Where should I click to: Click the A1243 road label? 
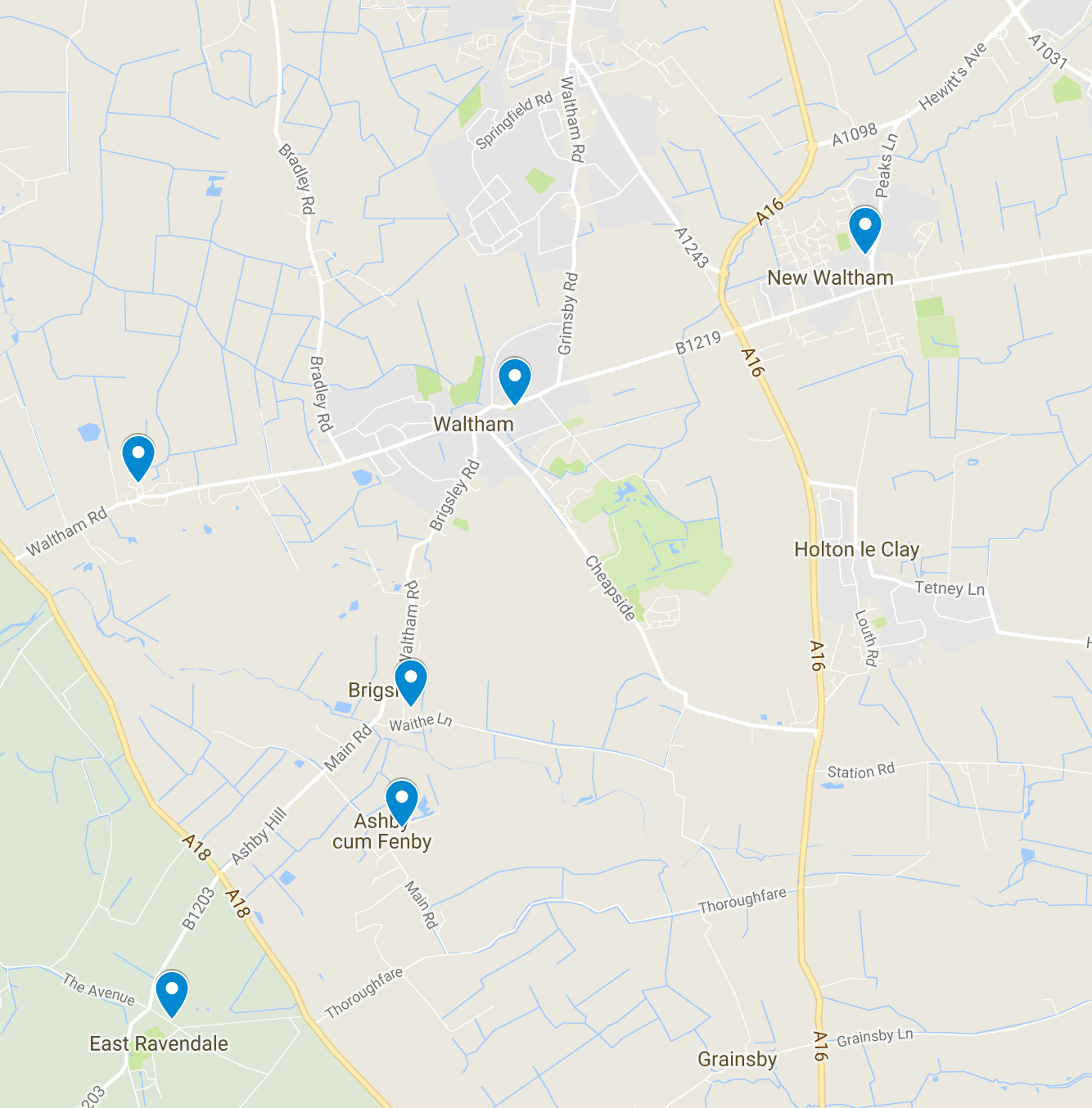point(691,247)
